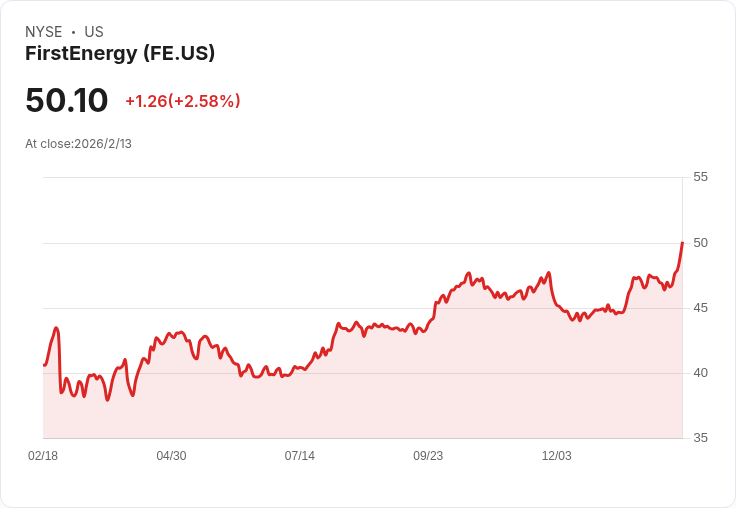Click the US market label
Image resolution: width=736 pixels, height=508 pixels.
coord(93,32)
